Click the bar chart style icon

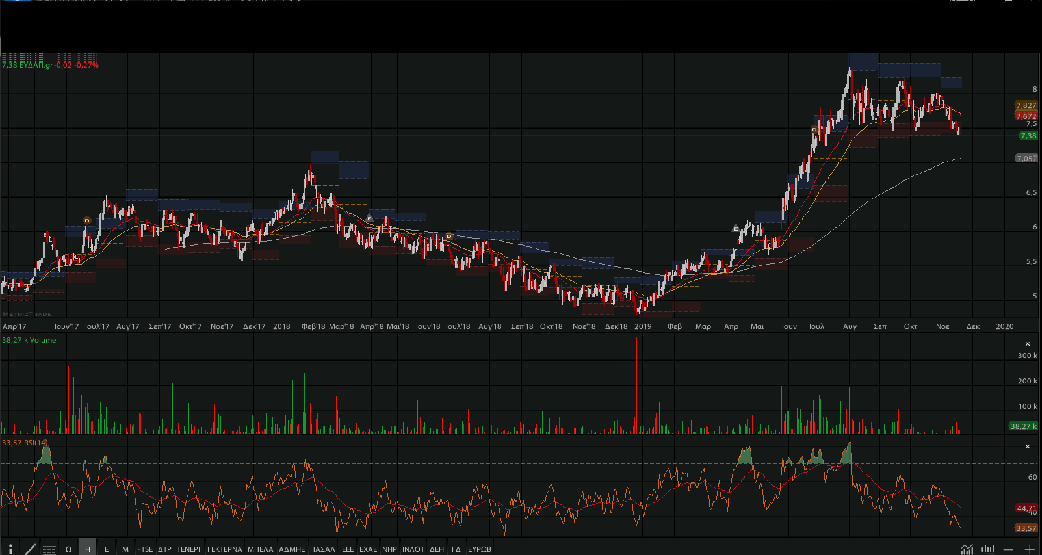(x=988, y=548)
